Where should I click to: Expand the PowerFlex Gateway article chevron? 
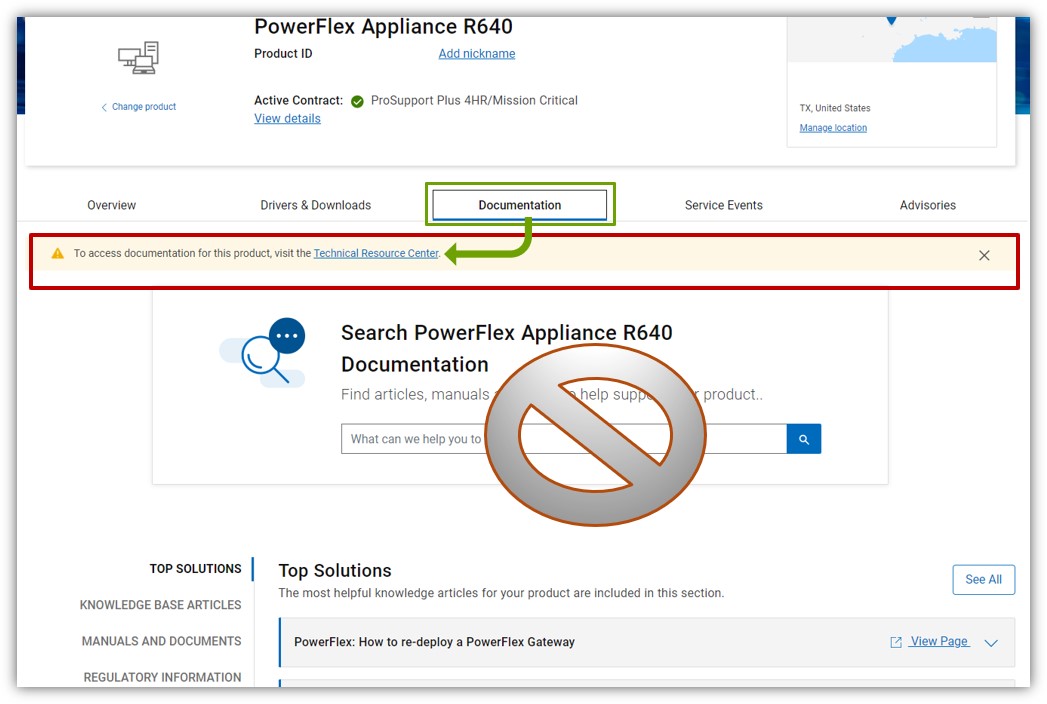pyautogui.click(x=991, y=642)
